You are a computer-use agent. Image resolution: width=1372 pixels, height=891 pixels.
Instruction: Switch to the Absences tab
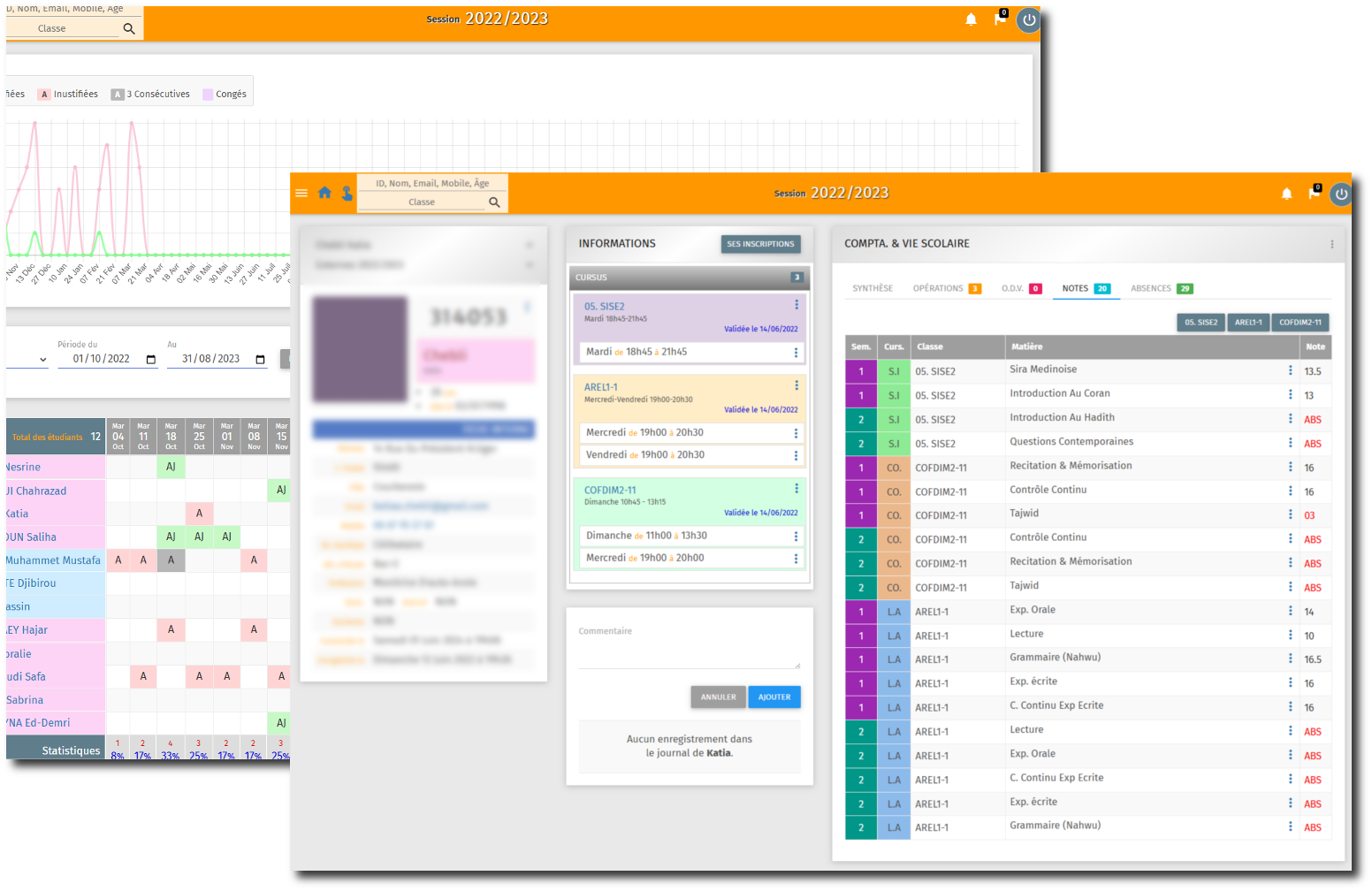click(1161, 289)
